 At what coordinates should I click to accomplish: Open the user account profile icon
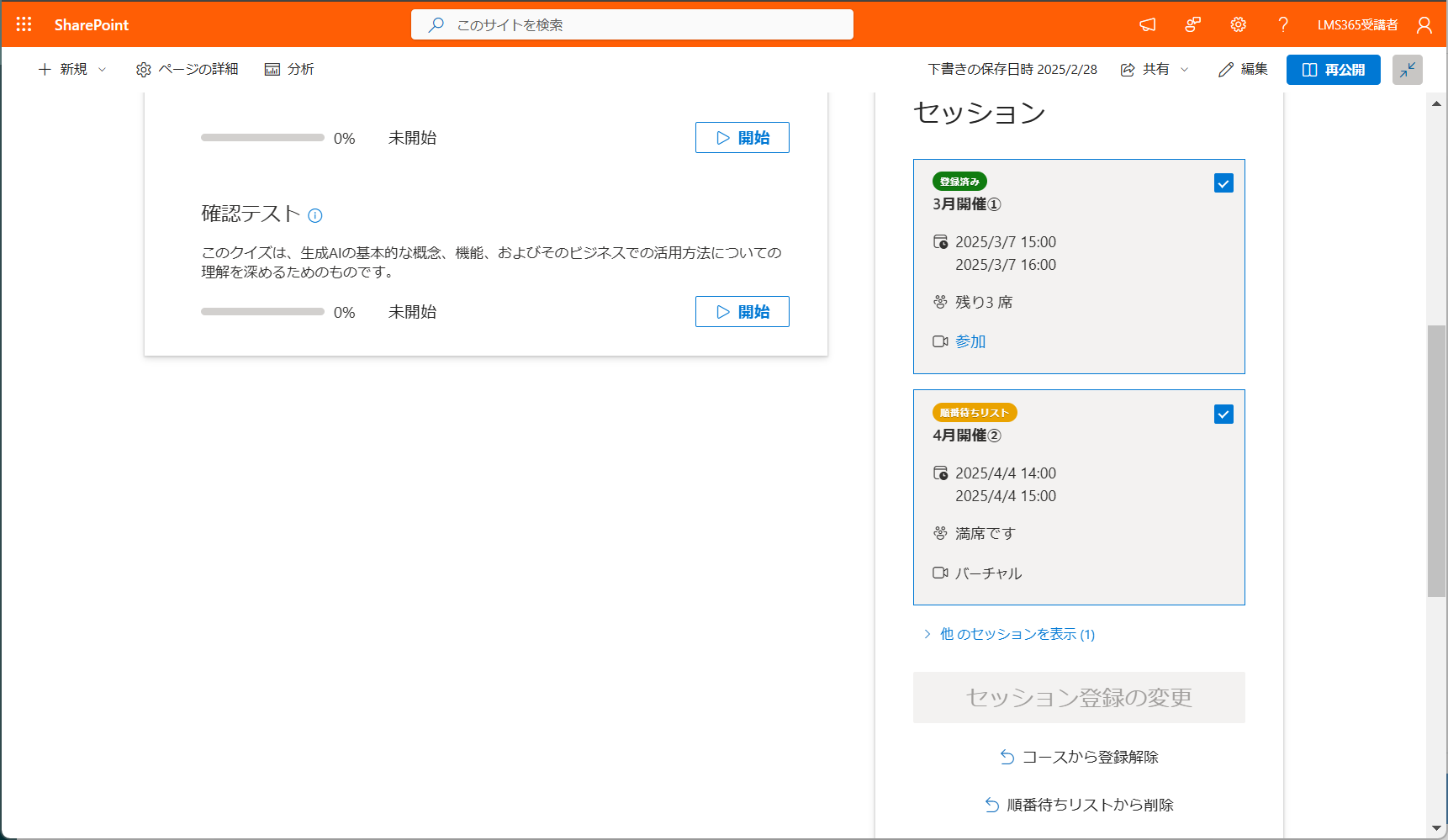click(x=1424, y=25)
